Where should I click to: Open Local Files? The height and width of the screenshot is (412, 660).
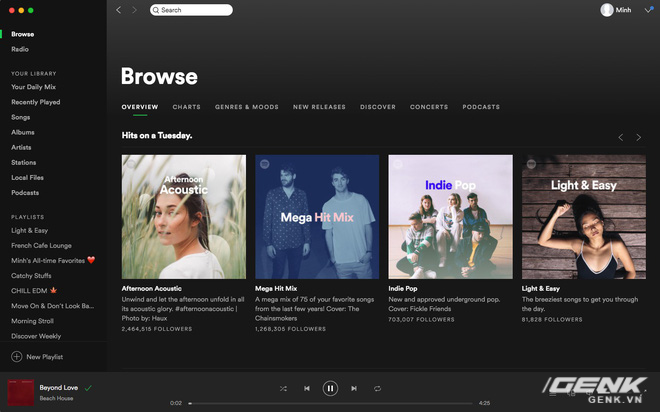(27, 178)
